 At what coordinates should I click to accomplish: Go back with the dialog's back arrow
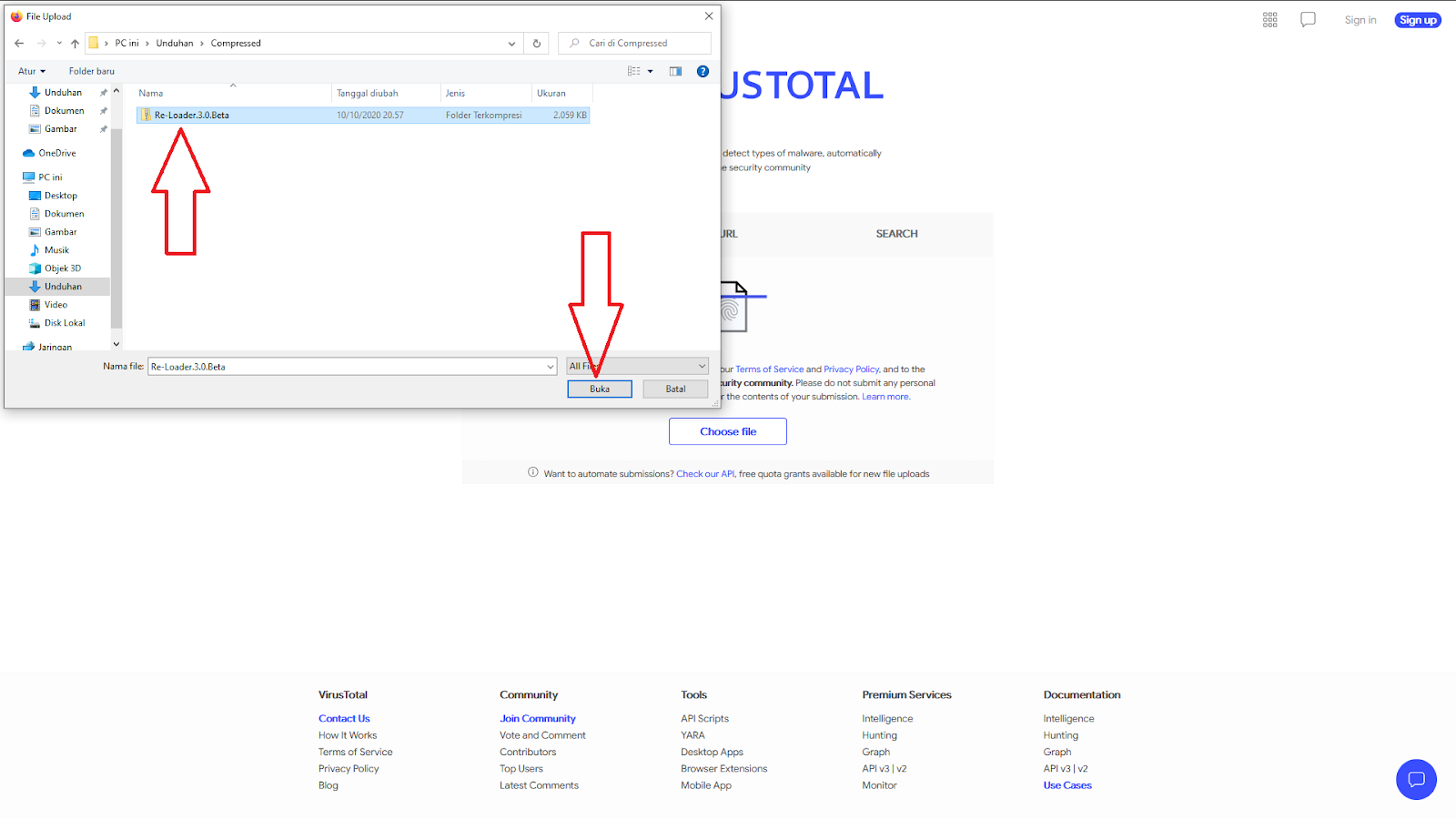point(19,43)
